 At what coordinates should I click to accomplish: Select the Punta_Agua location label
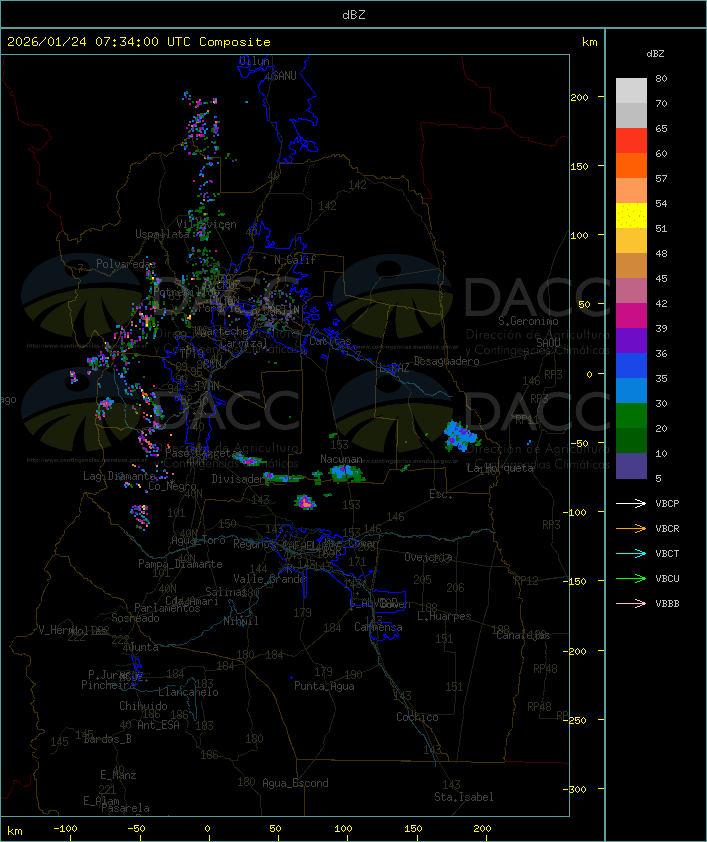[323, 686]
